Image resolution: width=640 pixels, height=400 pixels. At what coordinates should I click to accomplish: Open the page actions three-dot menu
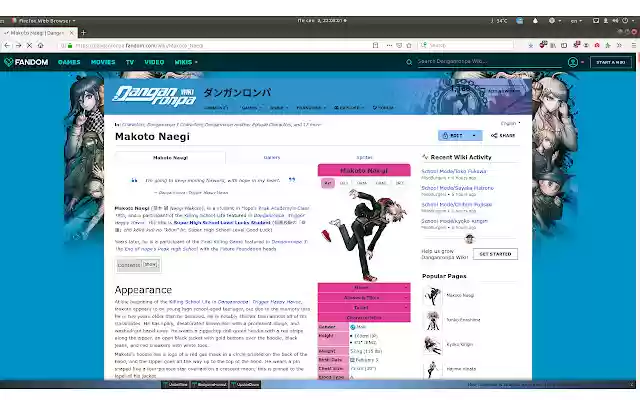[389, 45]
